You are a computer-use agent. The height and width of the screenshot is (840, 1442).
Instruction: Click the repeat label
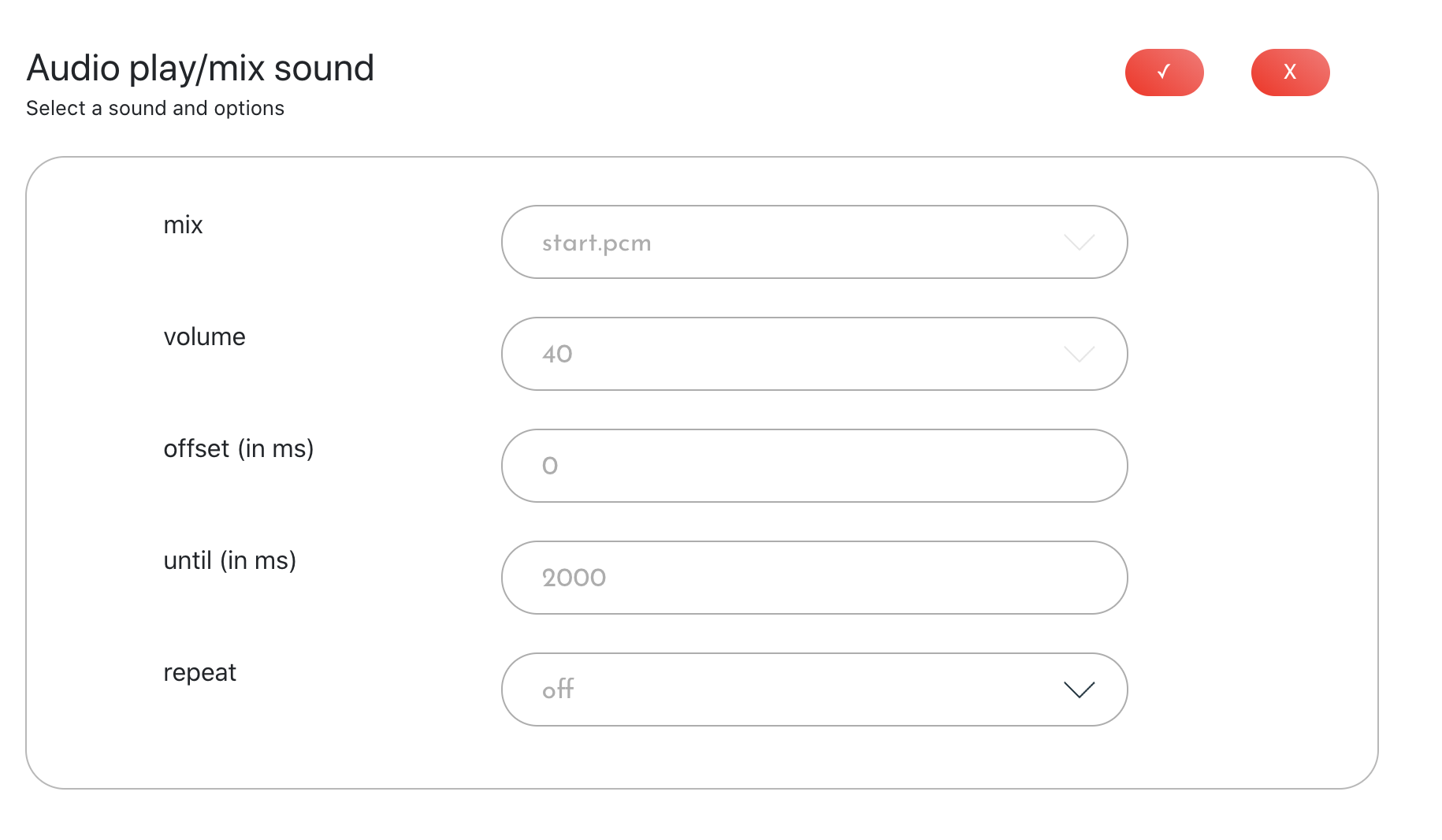199,674
